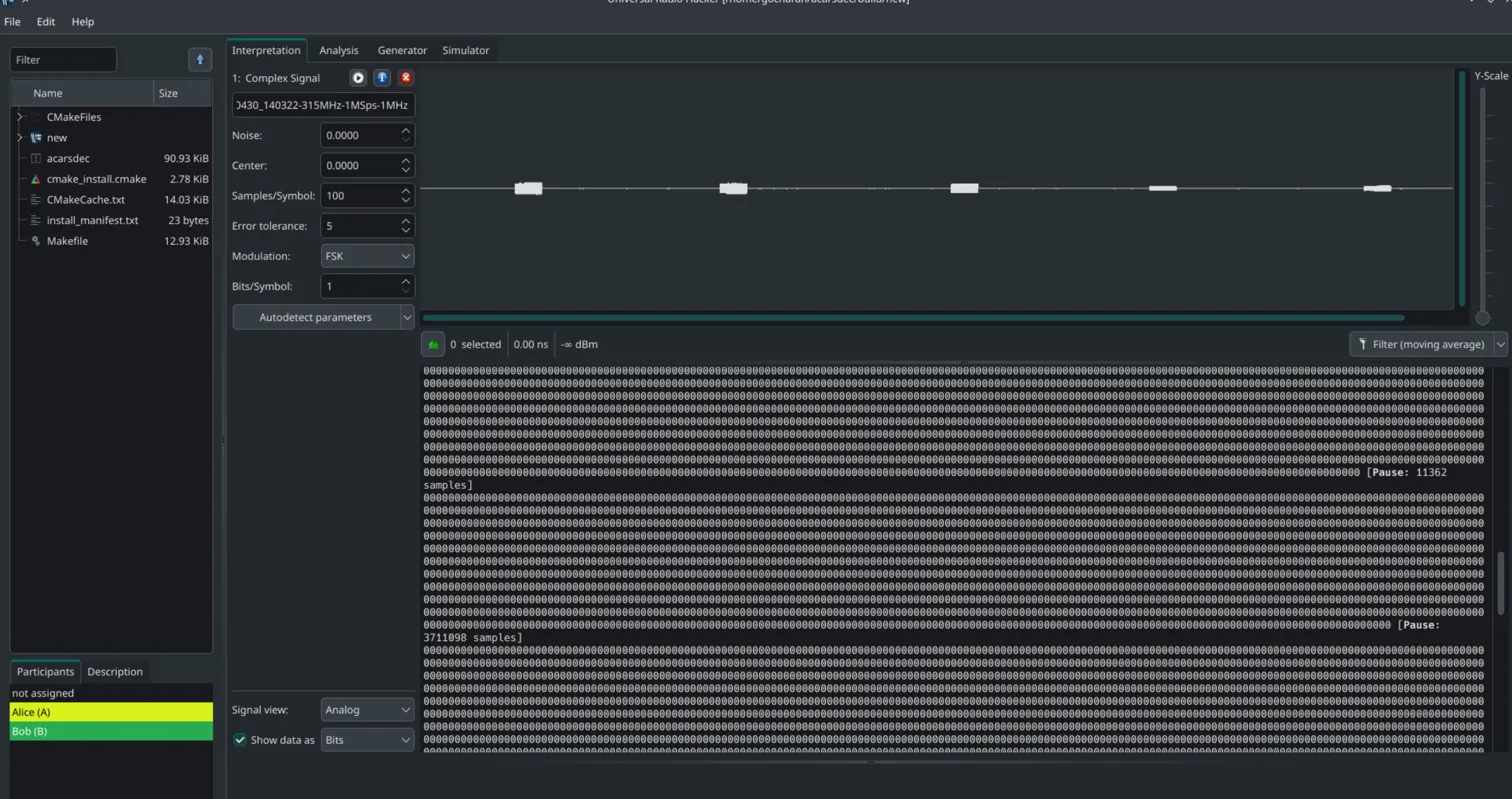This screenshot has width=1512, height=799.
Task: Click the signal view horizontal scrollbar
Action: 913,318
